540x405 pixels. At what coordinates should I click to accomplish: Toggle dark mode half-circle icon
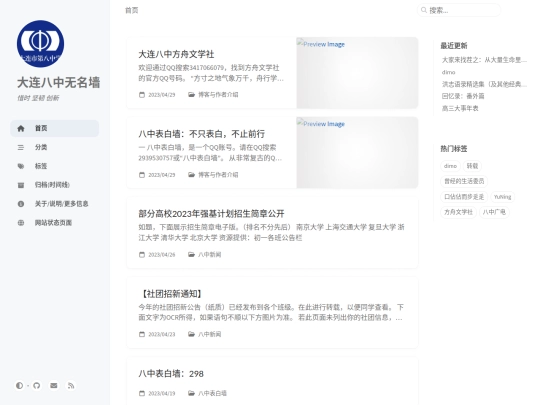coord(19,385)
